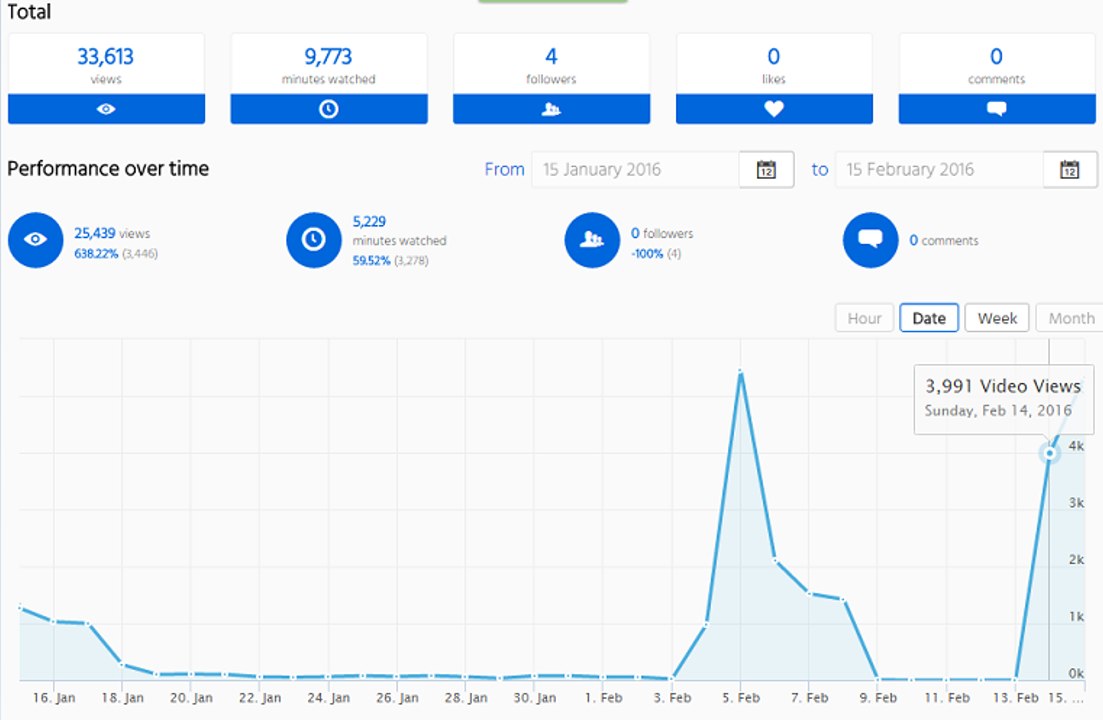Click the 16. Jan axis label
This screenshot has width=1103, height=720.
54,698
